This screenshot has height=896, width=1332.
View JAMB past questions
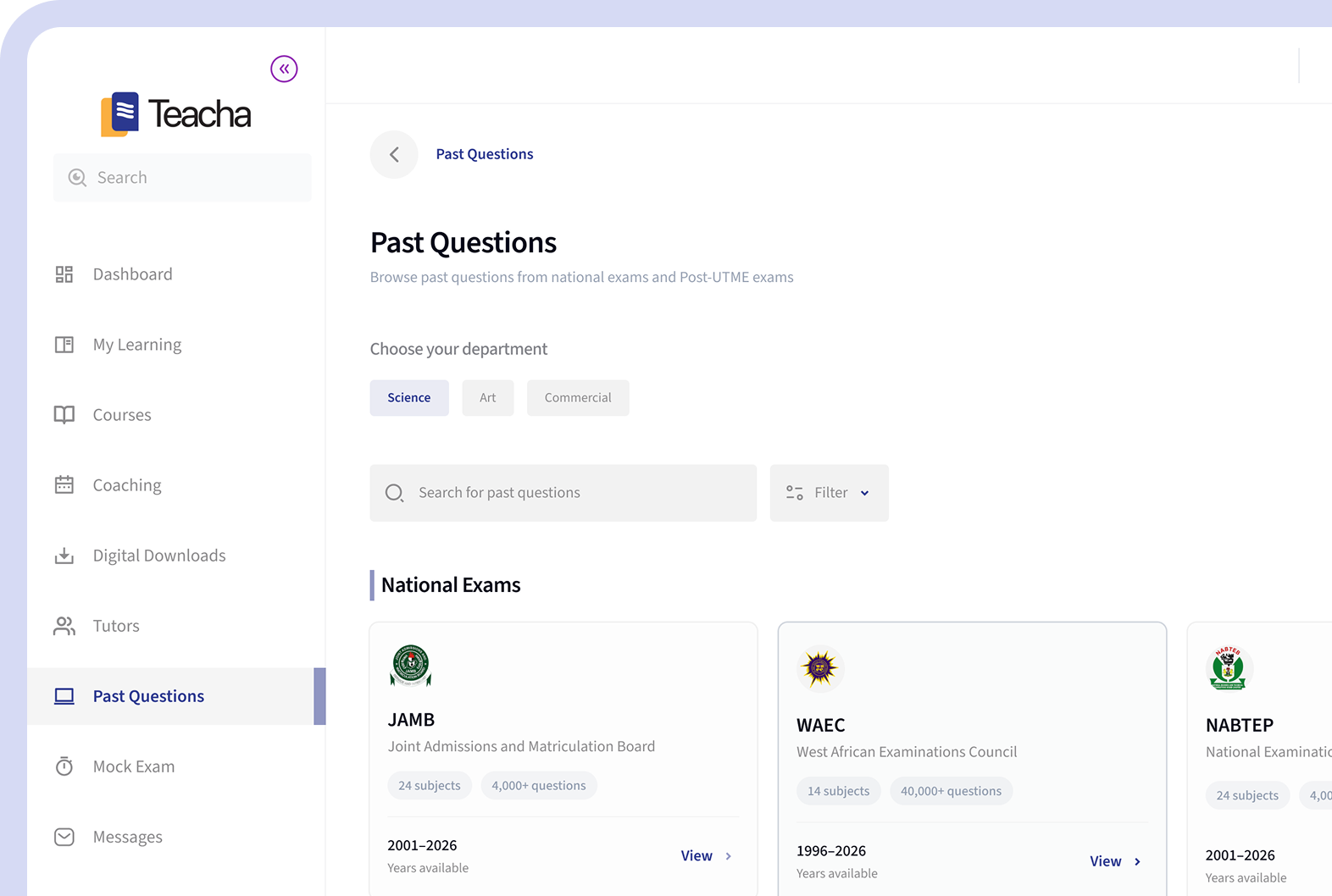pos(706,856)
